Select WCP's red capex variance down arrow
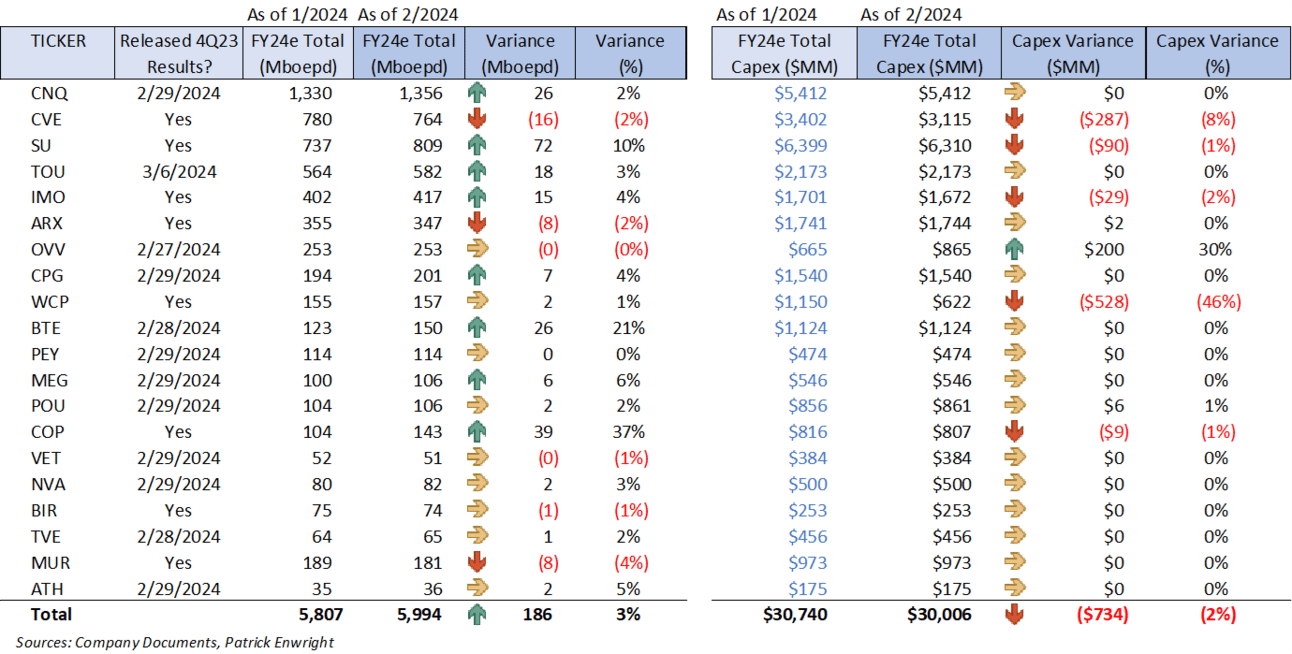This screenshot has width=1292, height=654. tap(1014, 301)
